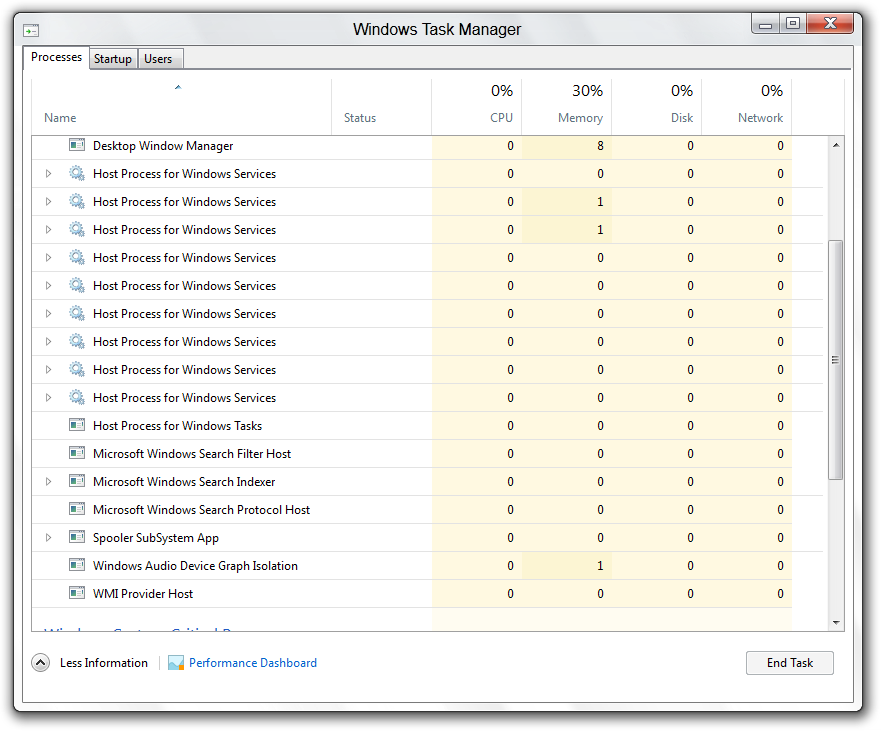The width and height of the screenshot is (882, 732).
Task: Collapse details with Less Information arrow
Action: pos(41,663)
